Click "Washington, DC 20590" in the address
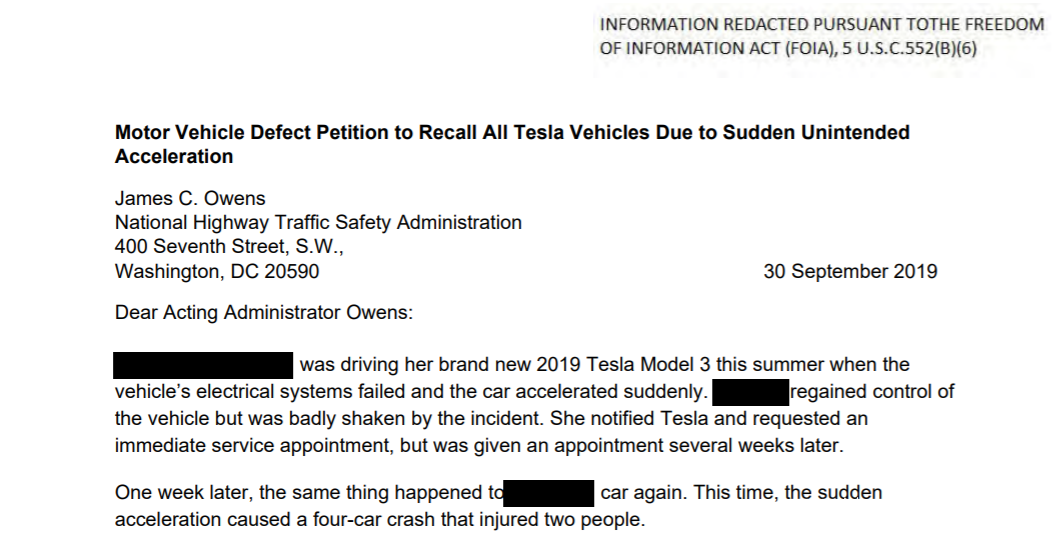Screen dimensions: 1062x537 pos(217,271)
